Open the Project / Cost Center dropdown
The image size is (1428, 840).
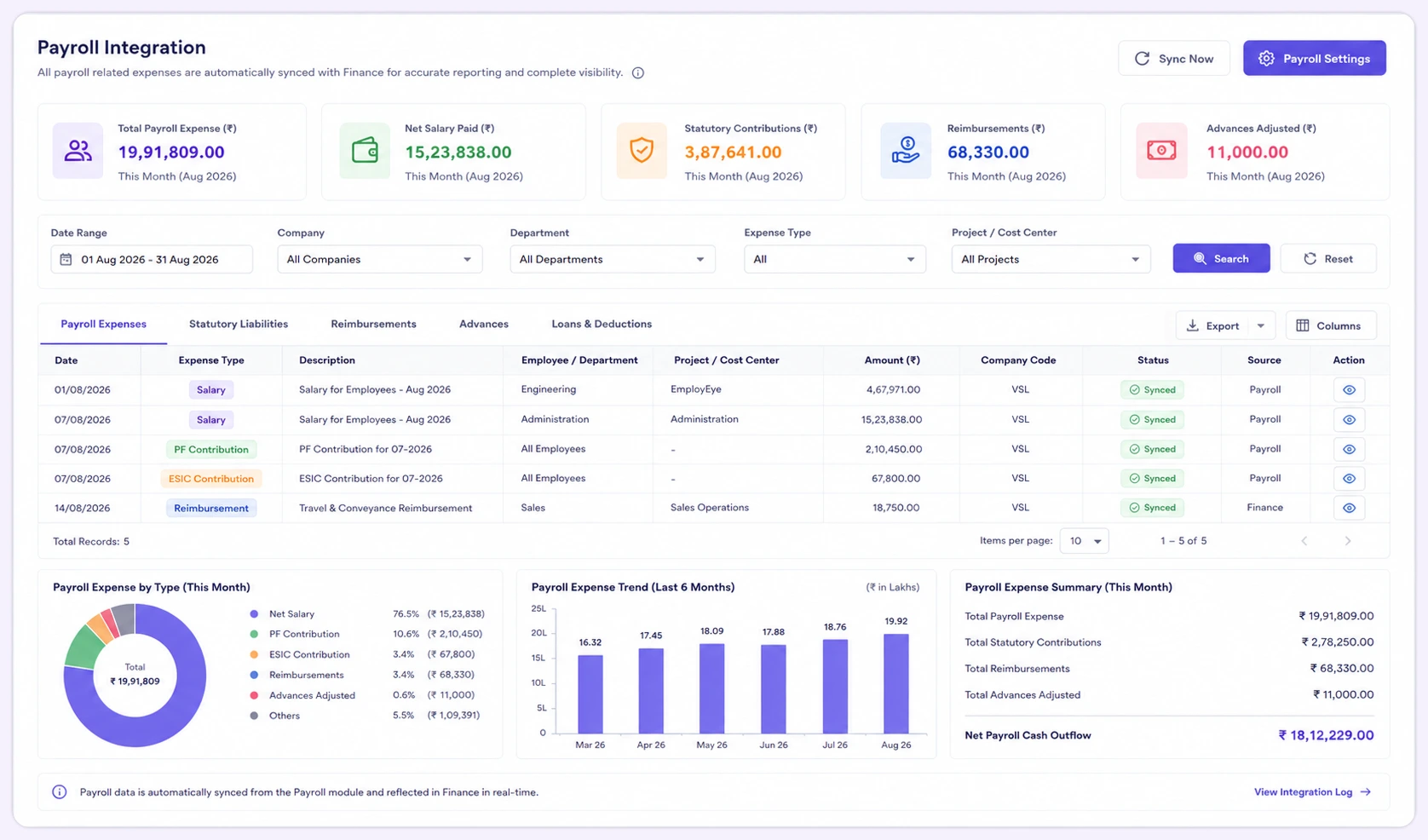click(1051, 259)
